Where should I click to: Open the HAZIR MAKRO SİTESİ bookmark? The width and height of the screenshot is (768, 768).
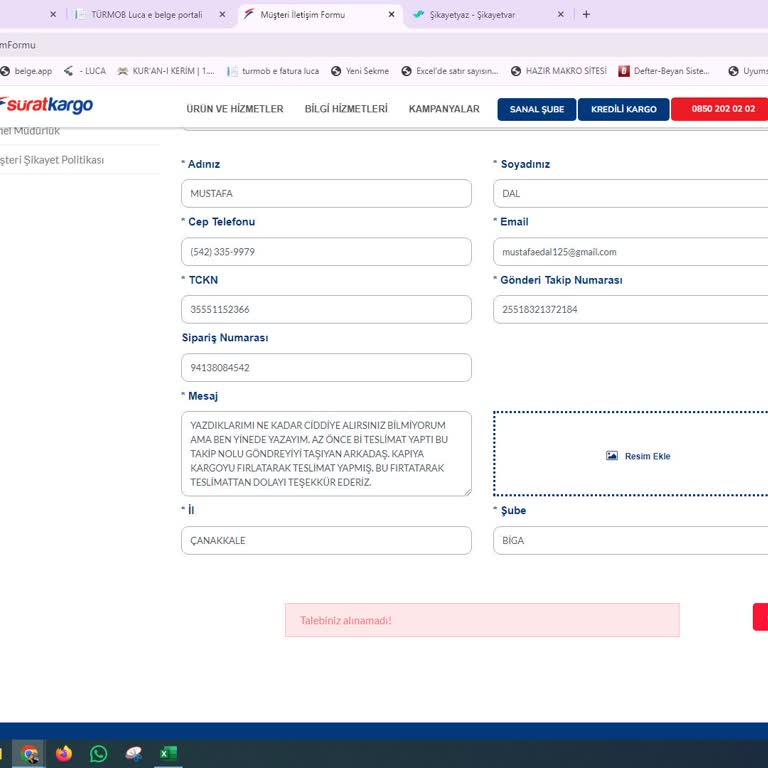[558, 71]
